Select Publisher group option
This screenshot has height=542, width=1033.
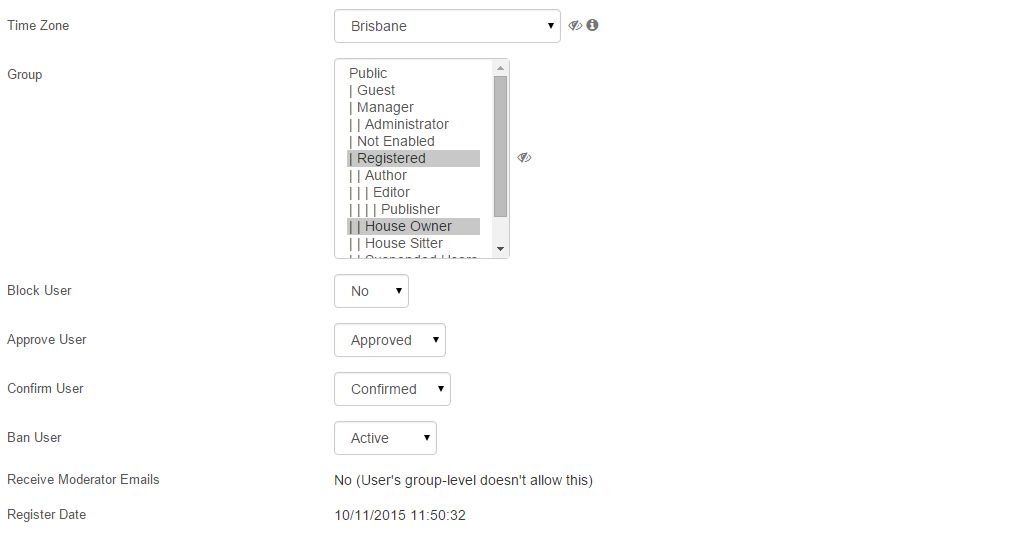point(414,209)
